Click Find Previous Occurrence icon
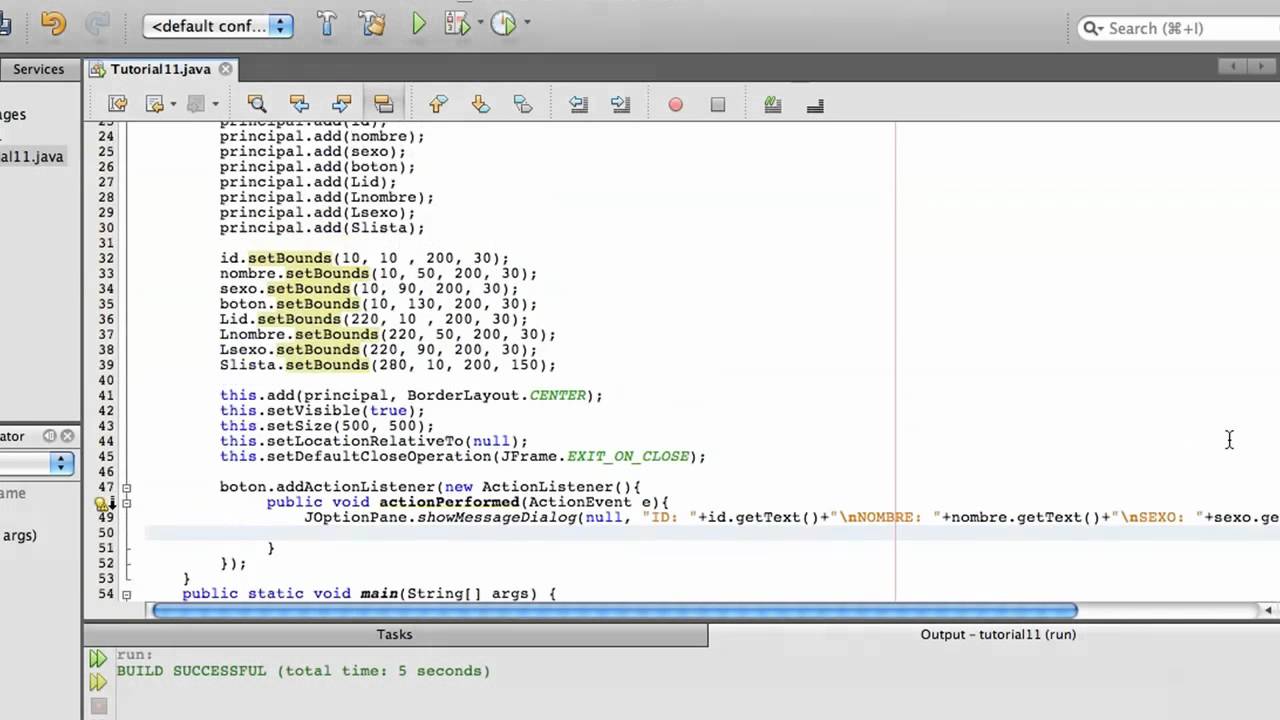This screenshot has width=1280, height=720. [298, 104]
